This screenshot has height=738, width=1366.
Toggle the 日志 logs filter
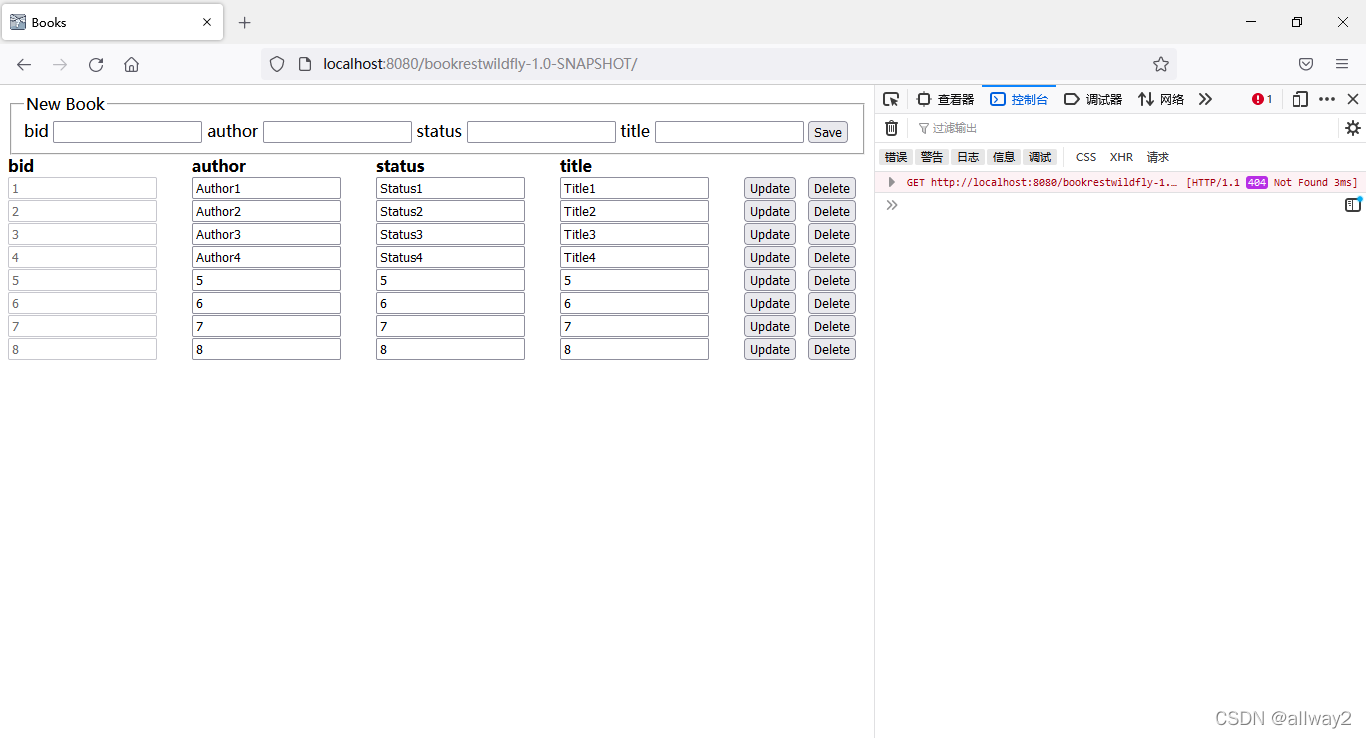[x=968, y=157]
